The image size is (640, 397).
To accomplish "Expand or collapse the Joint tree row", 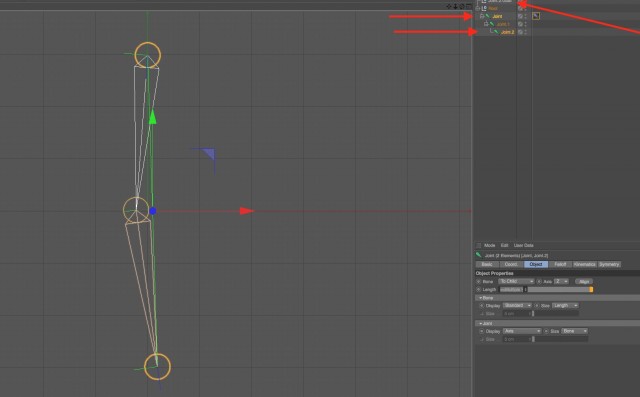I will (482, 16).
